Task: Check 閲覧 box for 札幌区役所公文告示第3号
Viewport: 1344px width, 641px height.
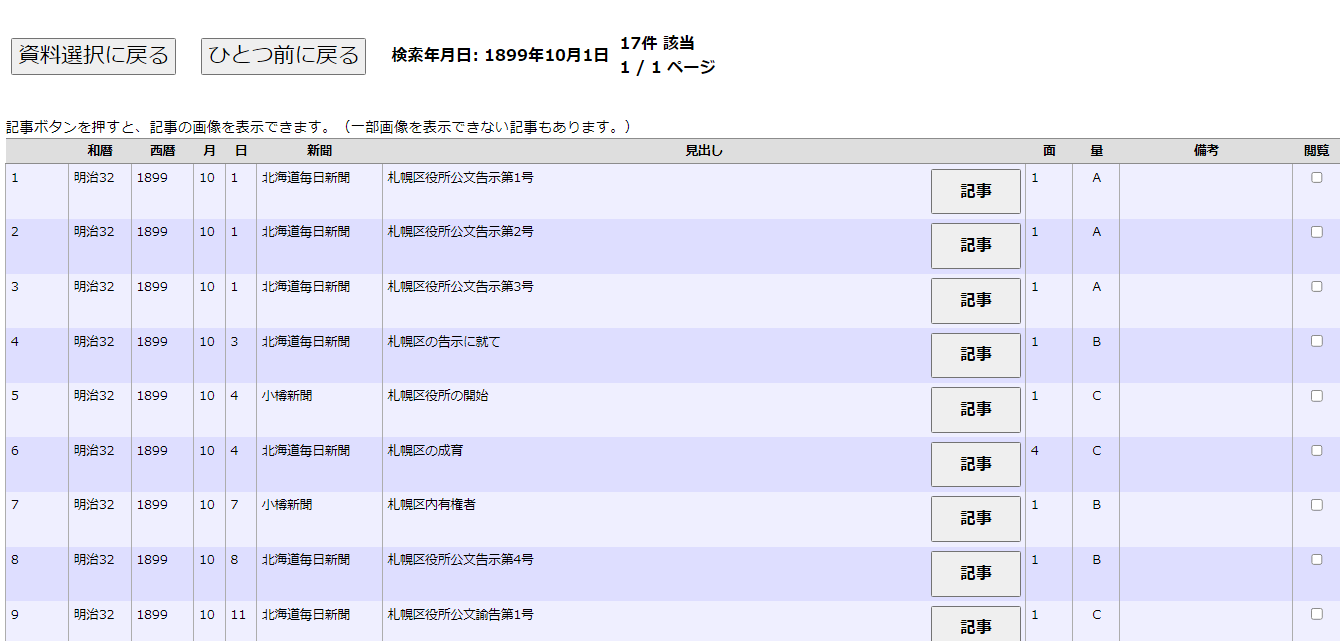Action: point(1317,286)
